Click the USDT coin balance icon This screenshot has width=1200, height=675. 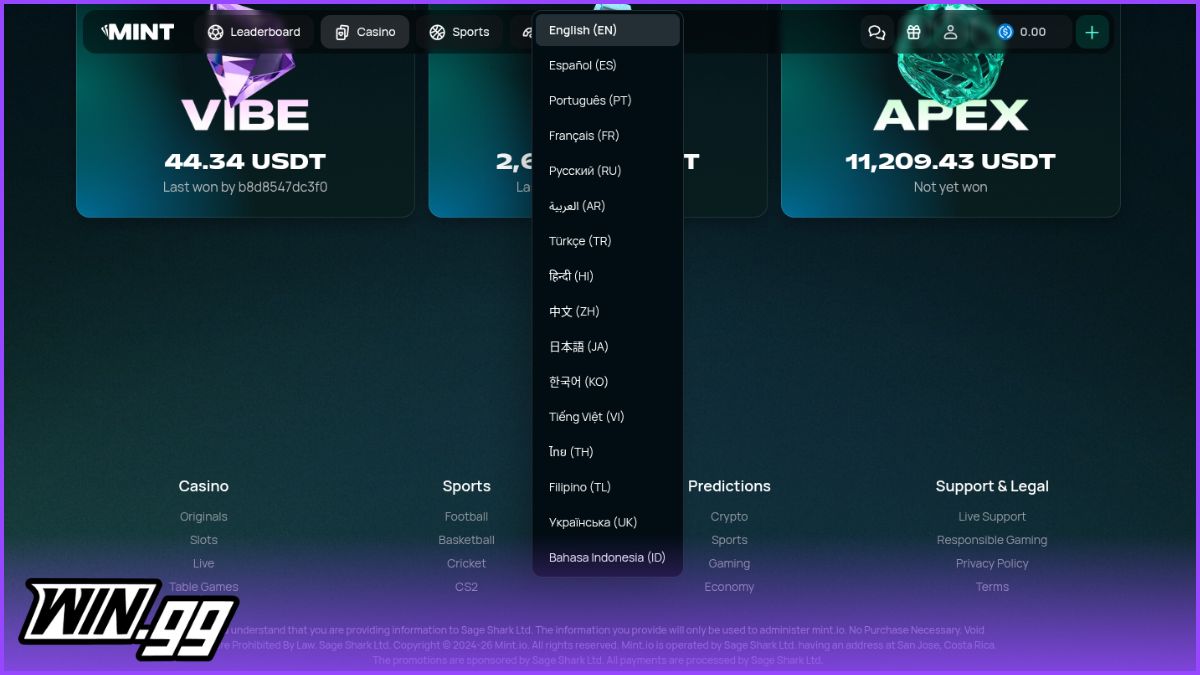tap(1005, 32)
